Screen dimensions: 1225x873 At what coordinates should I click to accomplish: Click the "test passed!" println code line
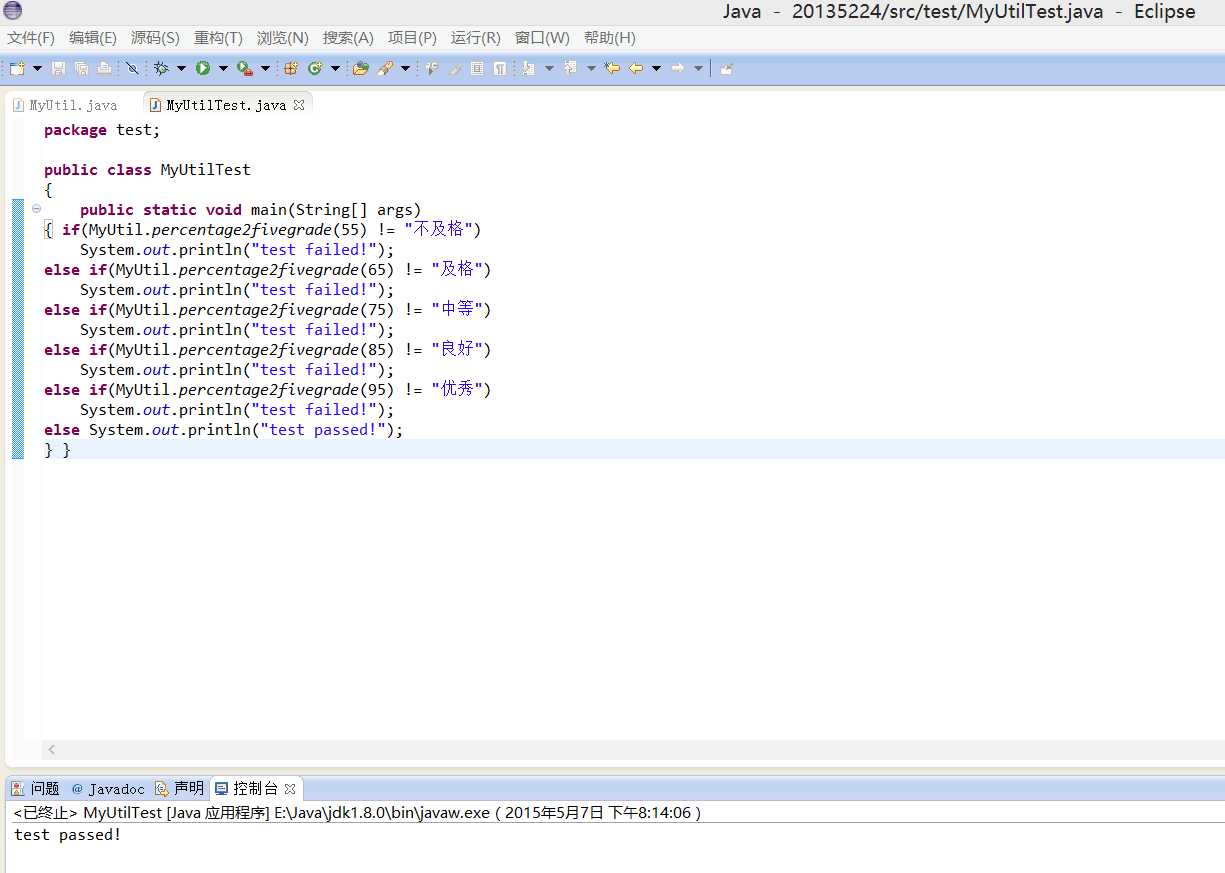pyautogui.click(x=224, y=430)
